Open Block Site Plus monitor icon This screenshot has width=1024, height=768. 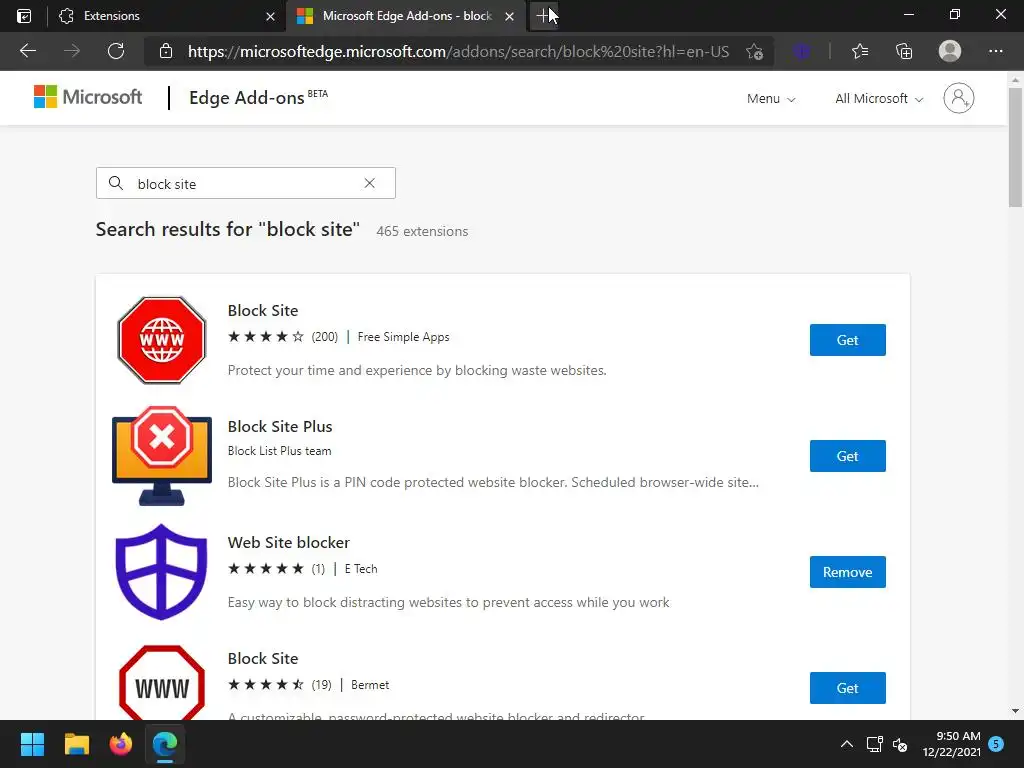click(x=161, y=456)
